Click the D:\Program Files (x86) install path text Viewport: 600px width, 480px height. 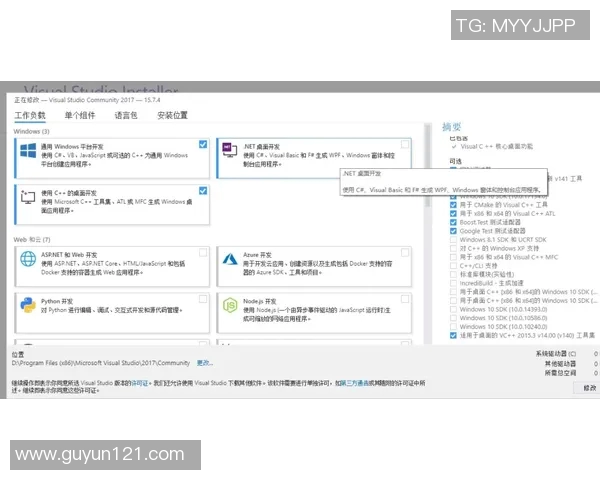(101, 363)
